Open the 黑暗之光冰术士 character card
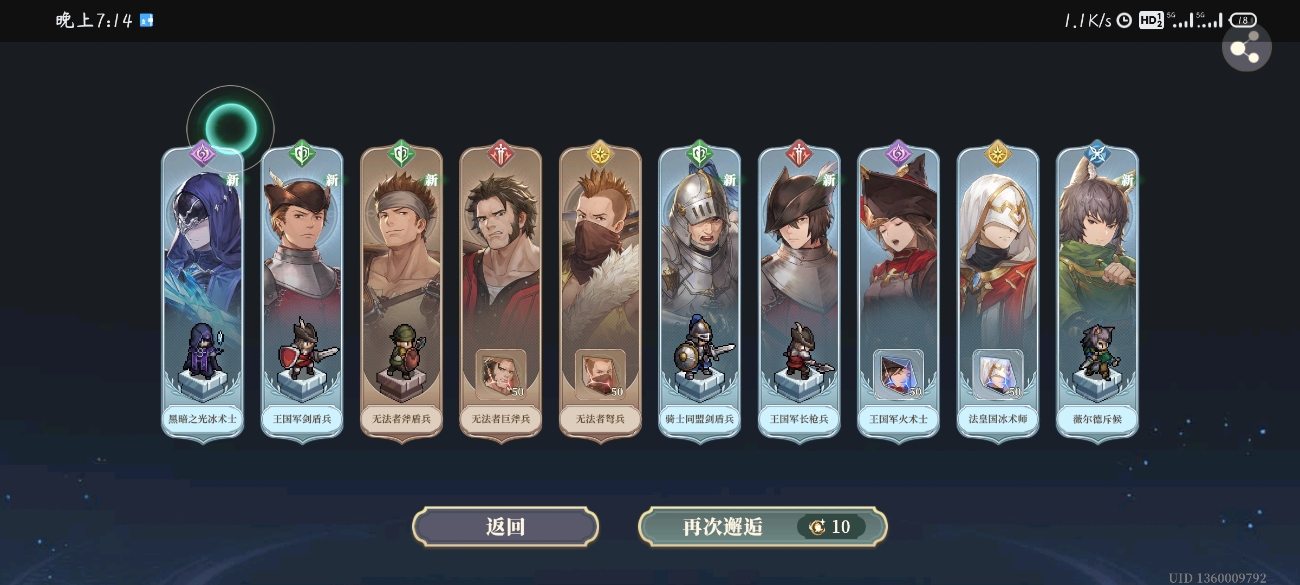Viewport: 1300px width, 585px height. pyautogui.click(x=203, y=292)
